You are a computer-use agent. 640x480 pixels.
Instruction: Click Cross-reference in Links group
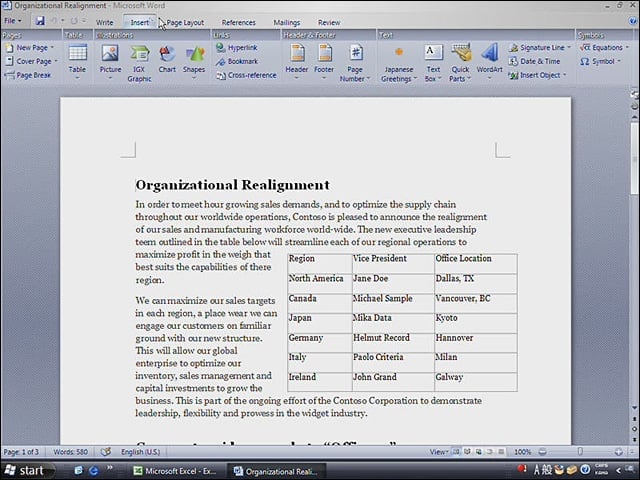pyautogui.click(x=247, y=76)
